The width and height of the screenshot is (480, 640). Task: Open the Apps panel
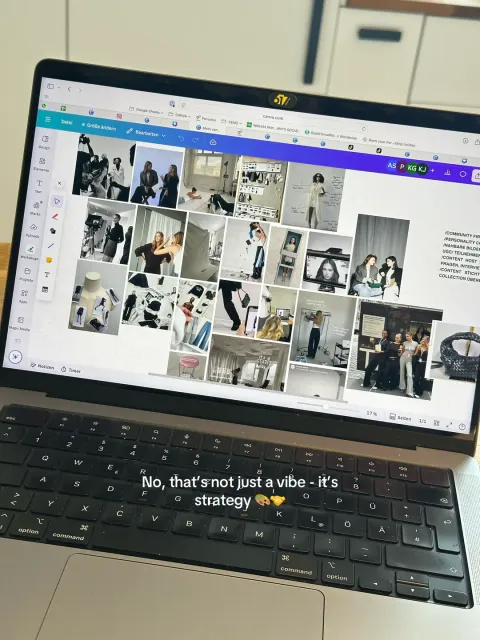pyautogui.click(x=24, y=296)
